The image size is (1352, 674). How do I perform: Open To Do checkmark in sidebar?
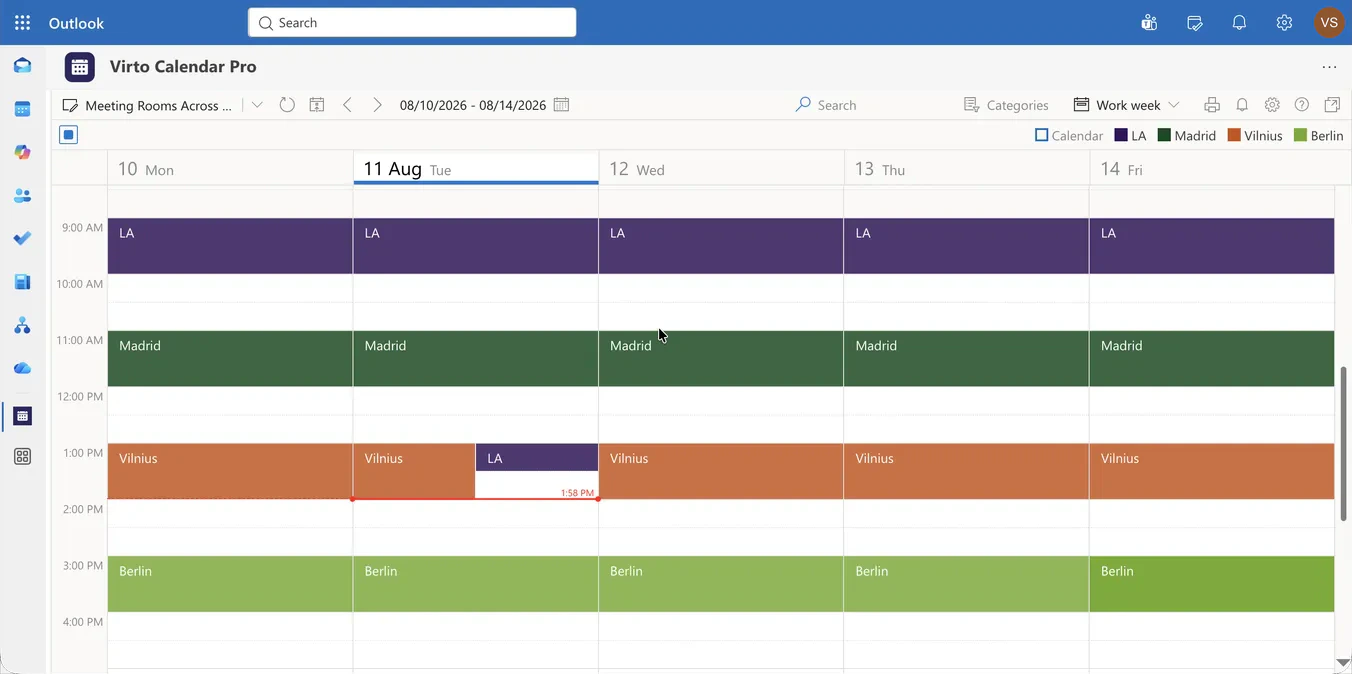pos(22,238)
